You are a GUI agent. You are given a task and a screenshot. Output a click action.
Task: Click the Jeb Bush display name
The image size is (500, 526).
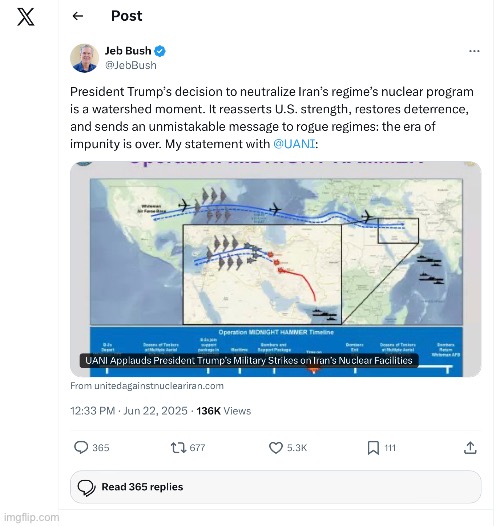click(128, 51)
